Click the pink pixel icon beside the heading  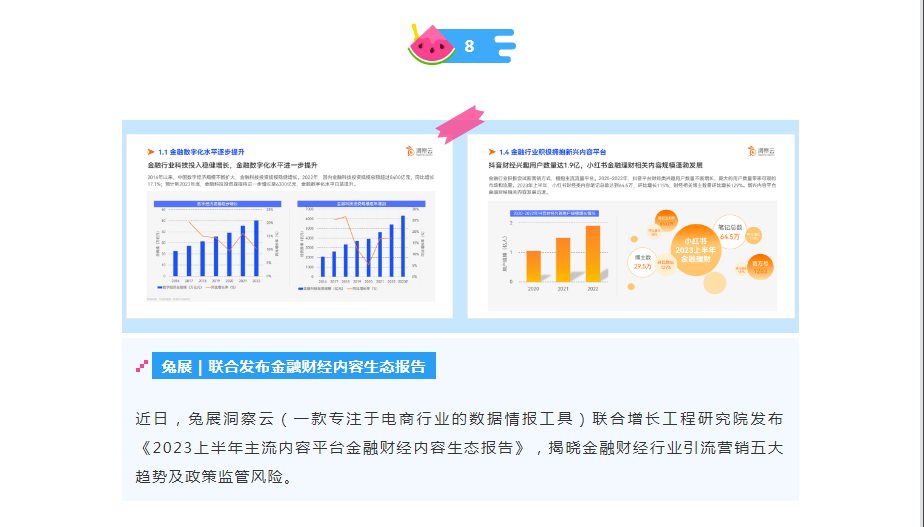pos(141,366)
